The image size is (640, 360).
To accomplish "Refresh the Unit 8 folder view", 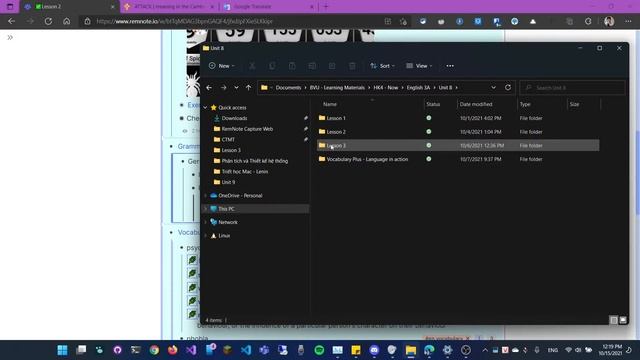I will 508,87.
